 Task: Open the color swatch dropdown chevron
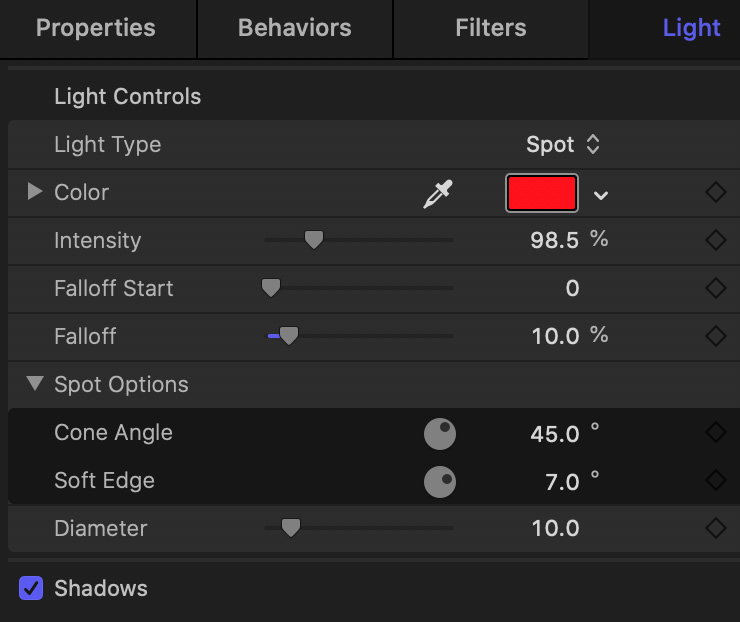click(600, 195)
